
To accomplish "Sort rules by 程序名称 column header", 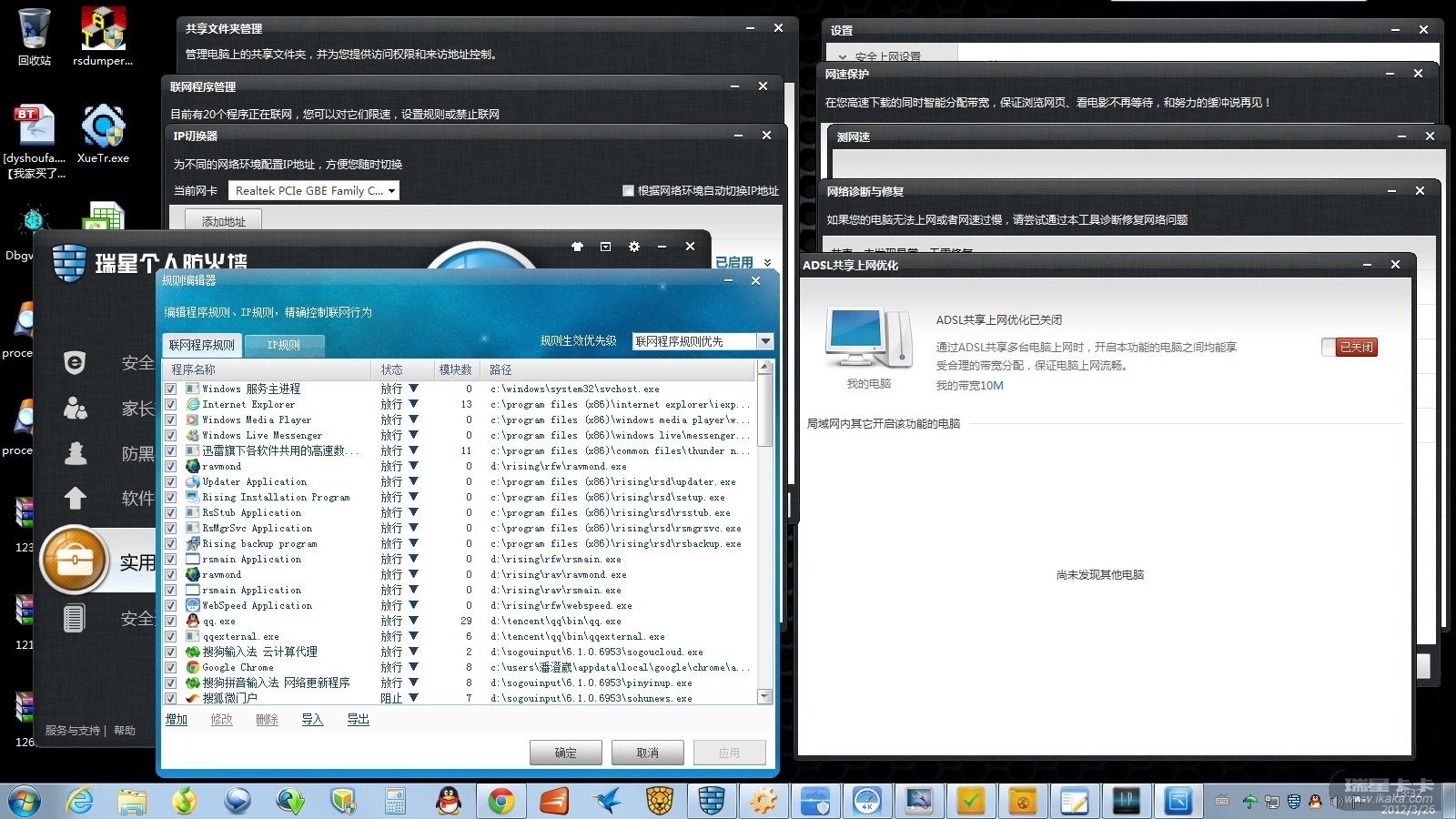I will pos(267,369).
